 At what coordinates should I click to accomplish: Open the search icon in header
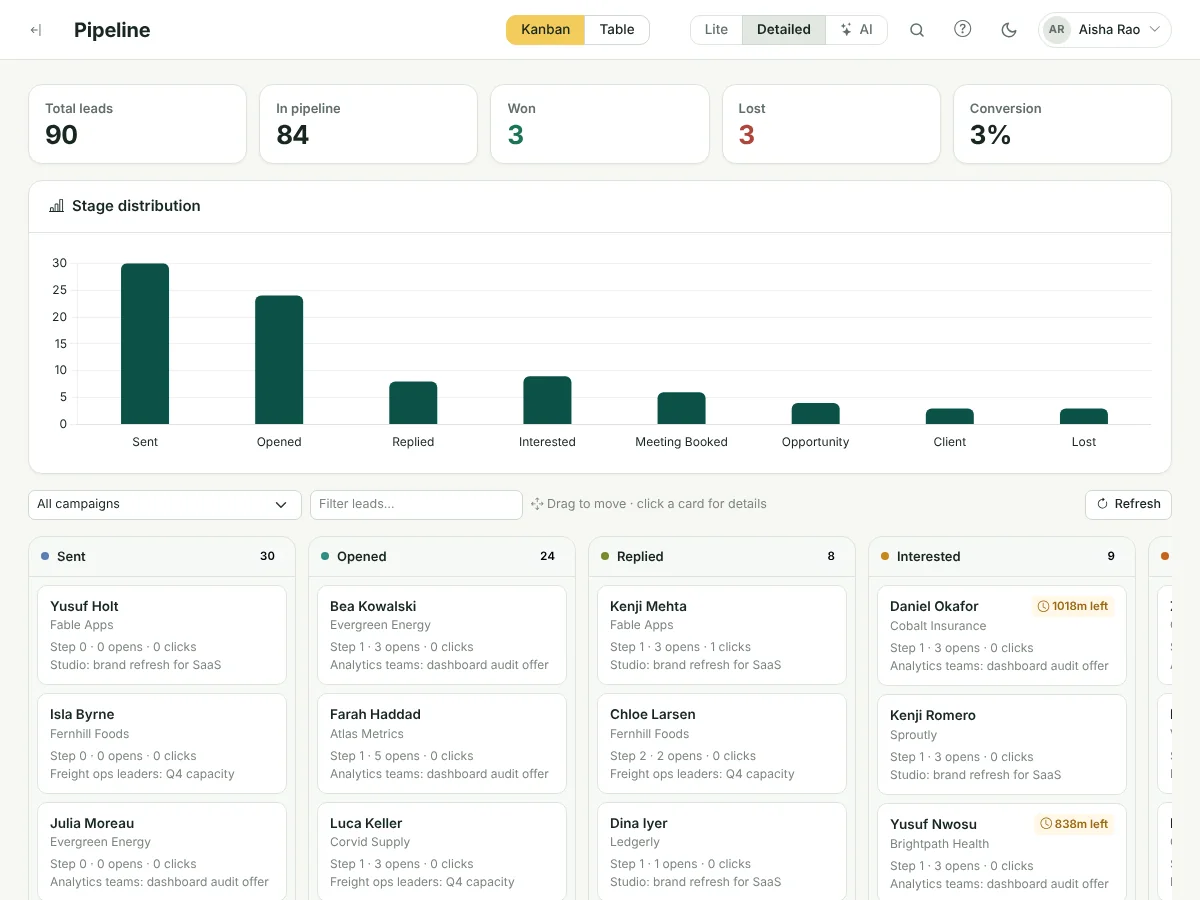click(x=916, y=30)
